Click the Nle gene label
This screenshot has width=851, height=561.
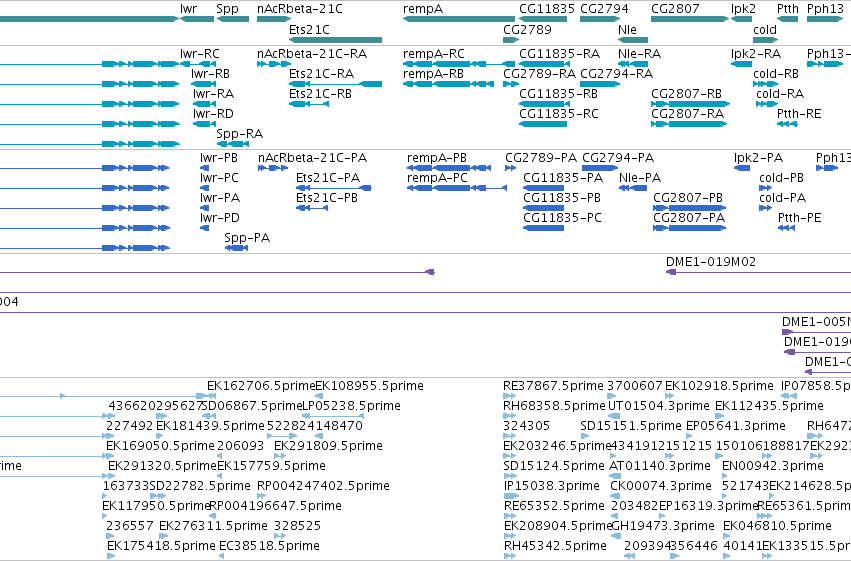click(x=627, y=29)
